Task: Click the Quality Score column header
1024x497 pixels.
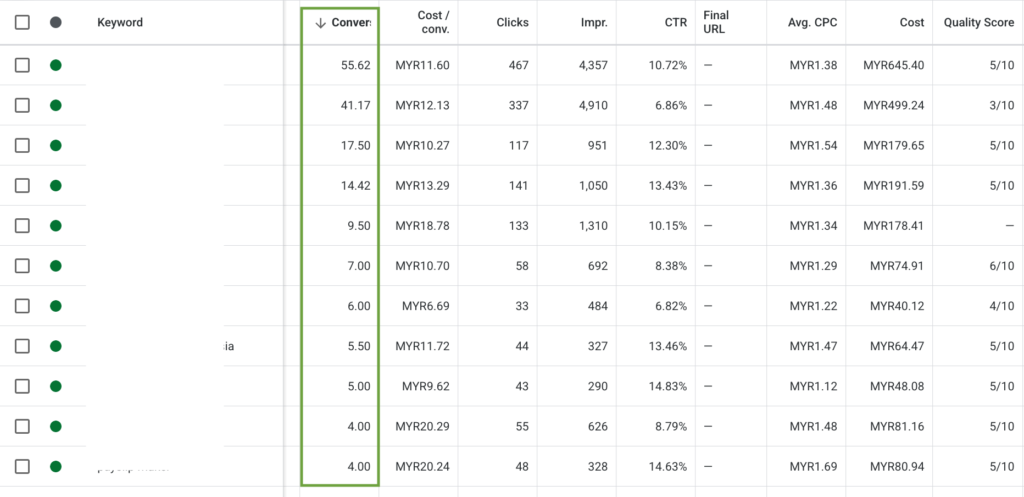Action: [978, 23]
